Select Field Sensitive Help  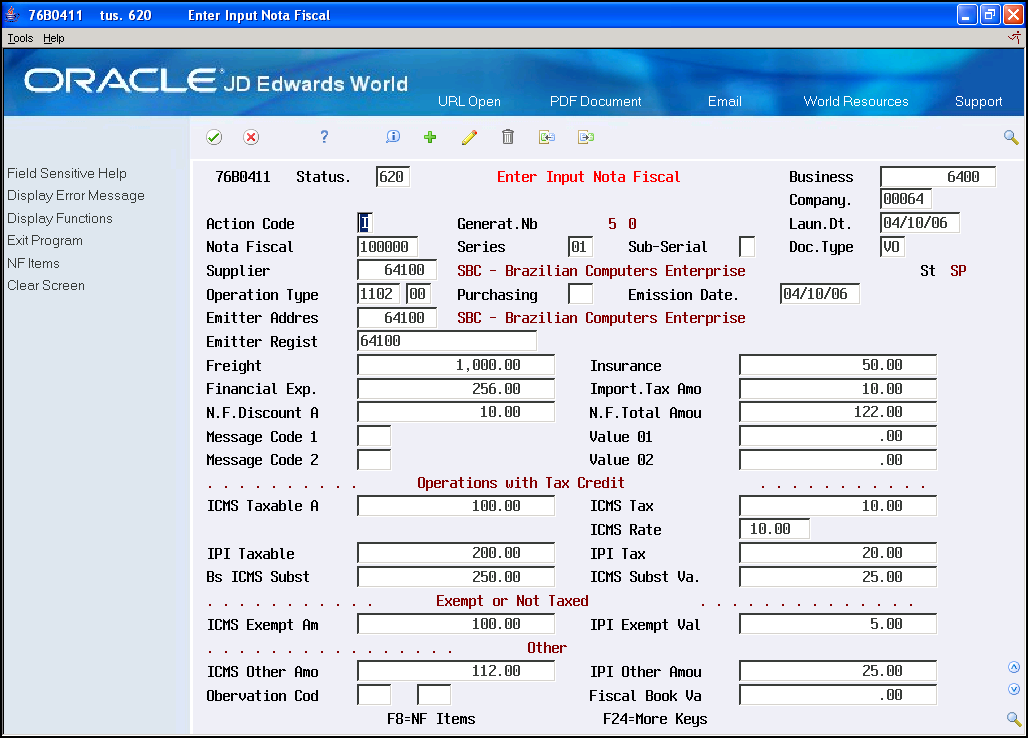coord(67,174)
